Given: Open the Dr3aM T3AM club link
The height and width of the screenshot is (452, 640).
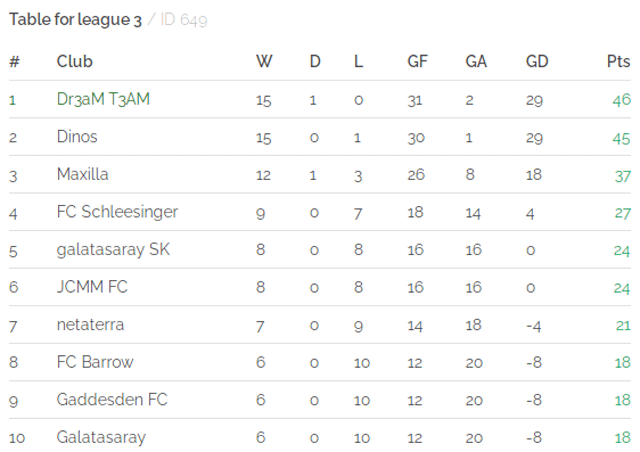Looking at the screenshot, I should 103,99.
